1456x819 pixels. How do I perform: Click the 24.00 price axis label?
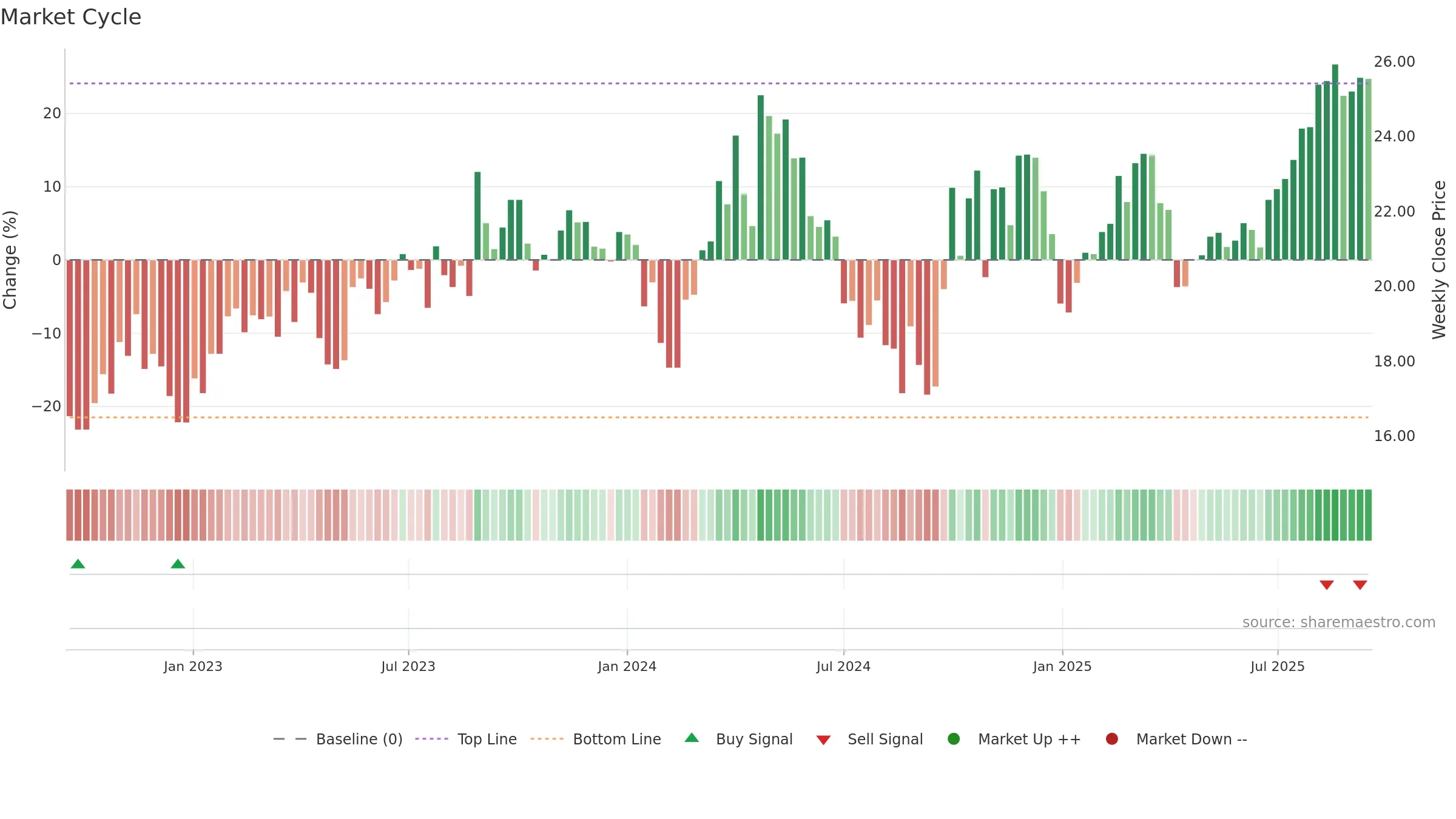tap(1395, 136)
